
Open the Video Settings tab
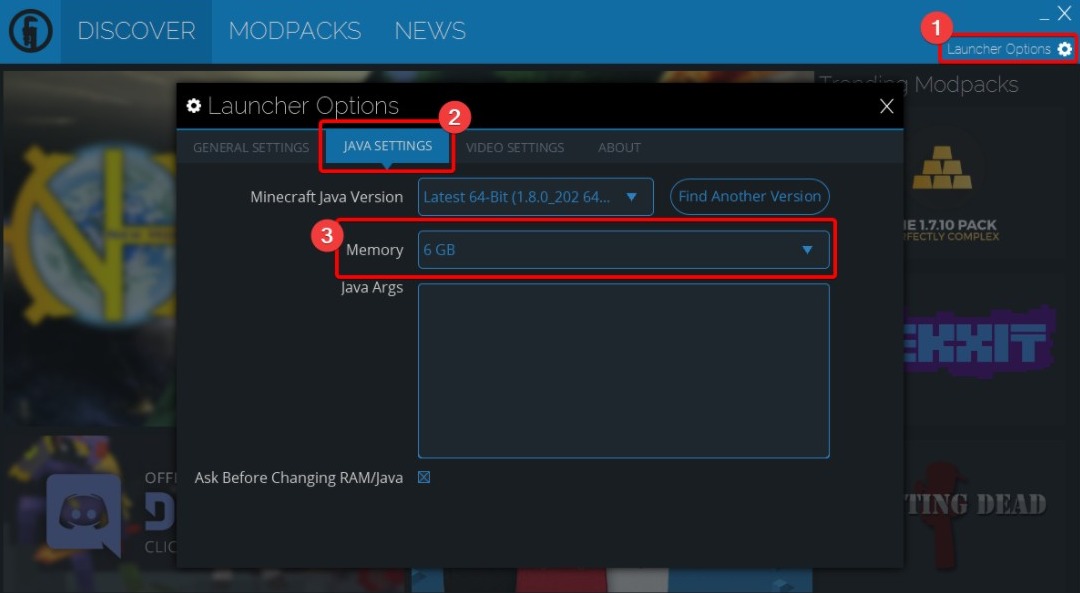pyautogui.click(x=515, y=148)
